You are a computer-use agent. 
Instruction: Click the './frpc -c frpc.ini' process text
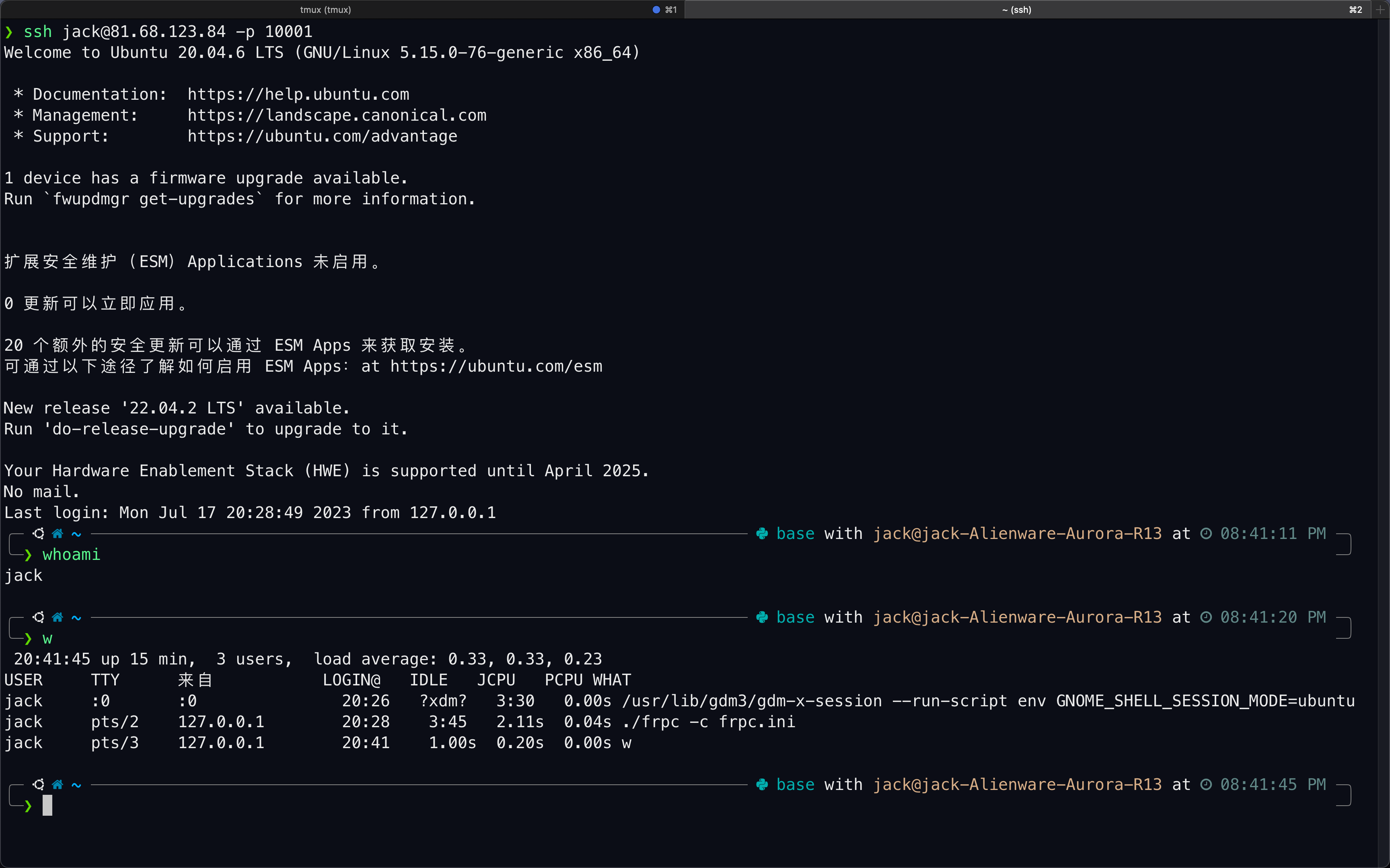[x=709, y=722]
